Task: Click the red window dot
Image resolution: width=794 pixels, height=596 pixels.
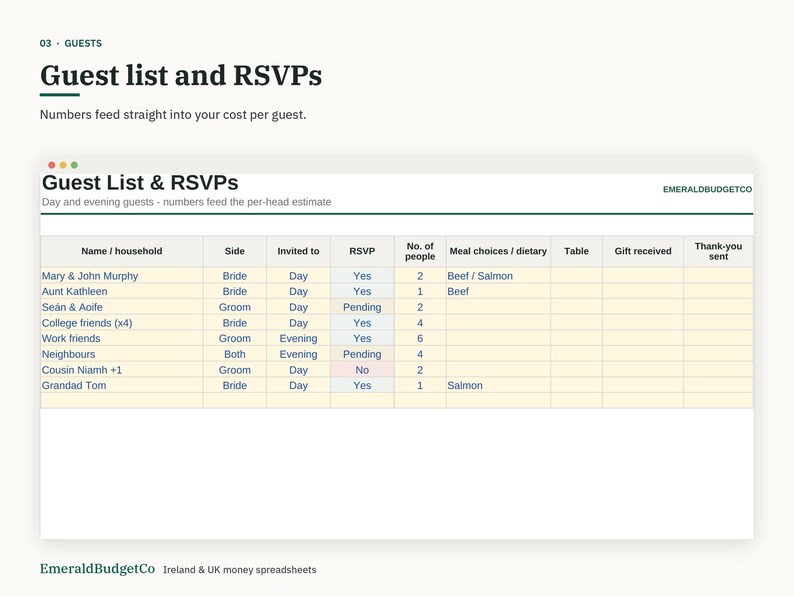Action: [x=52, y=165]
